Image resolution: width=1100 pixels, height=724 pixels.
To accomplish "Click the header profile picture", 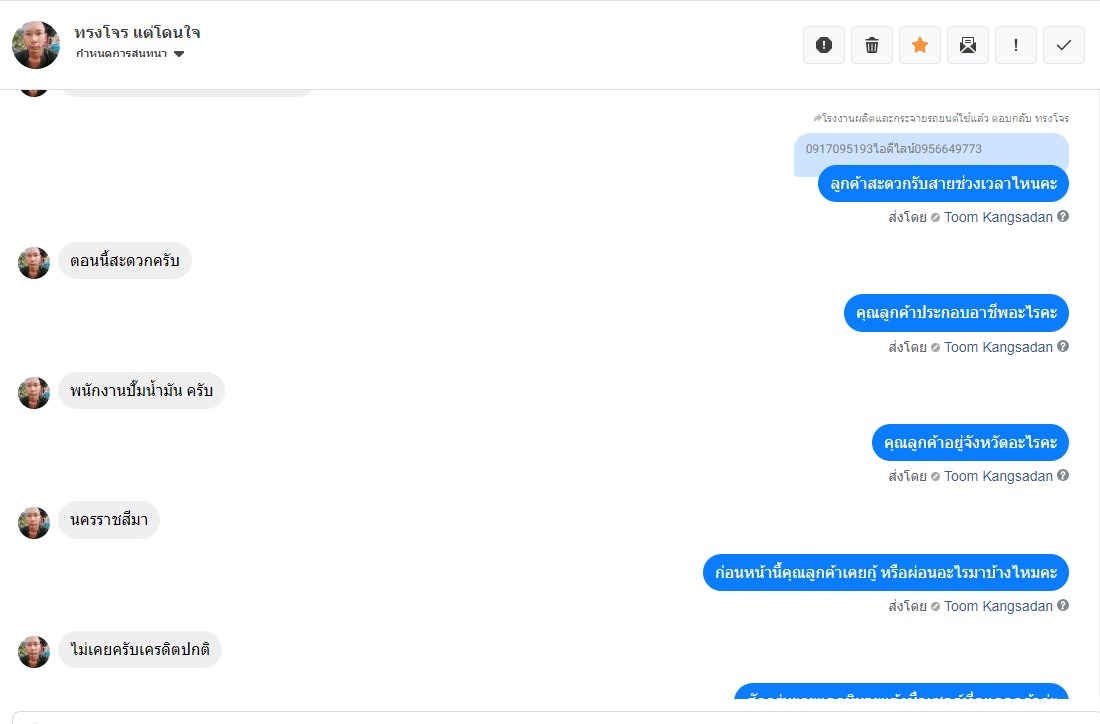I will click(x=36, y=45).
